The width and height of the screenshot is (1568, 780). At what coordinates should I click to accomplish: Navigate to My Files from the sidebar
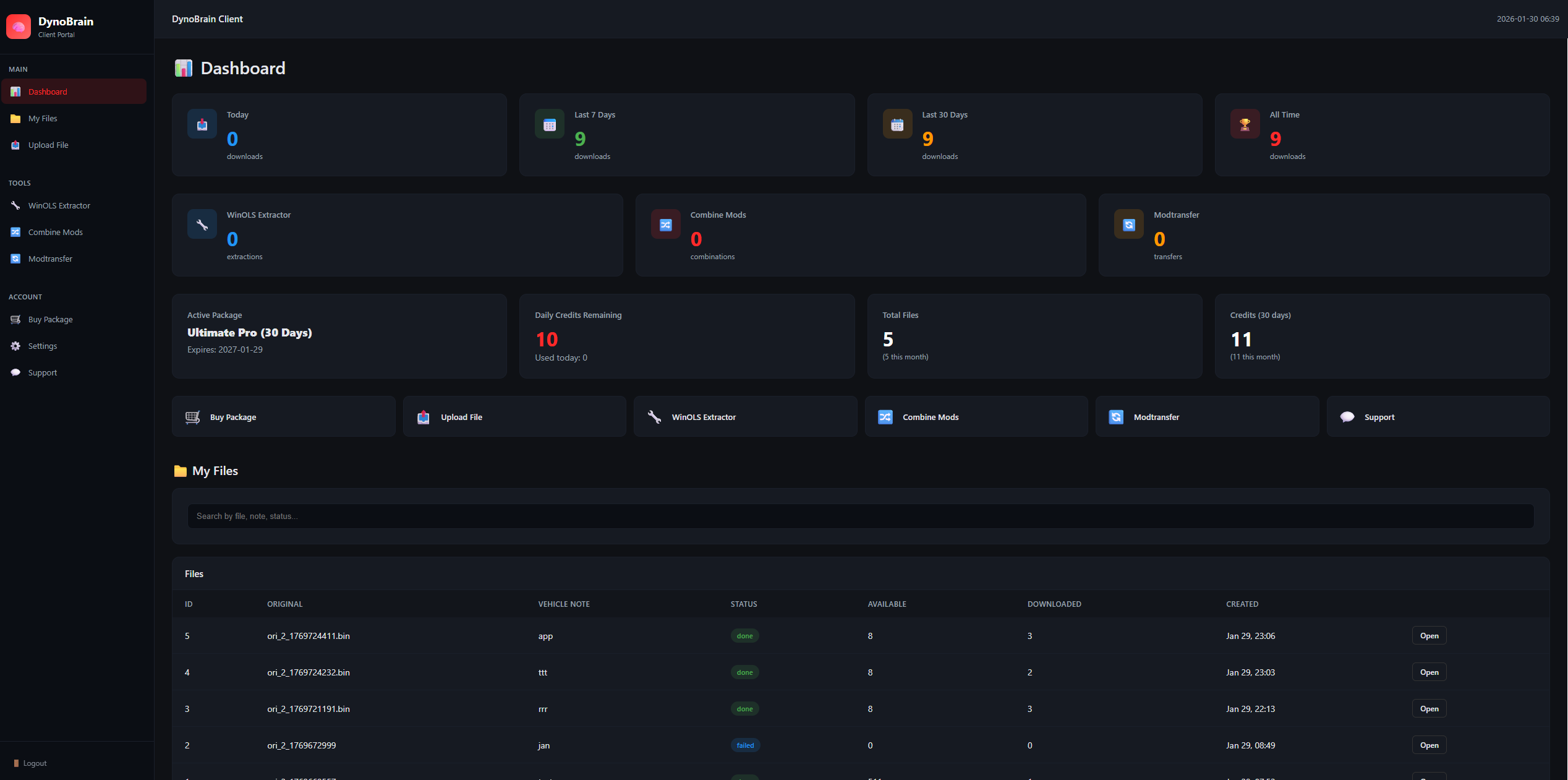coord(41,118)
